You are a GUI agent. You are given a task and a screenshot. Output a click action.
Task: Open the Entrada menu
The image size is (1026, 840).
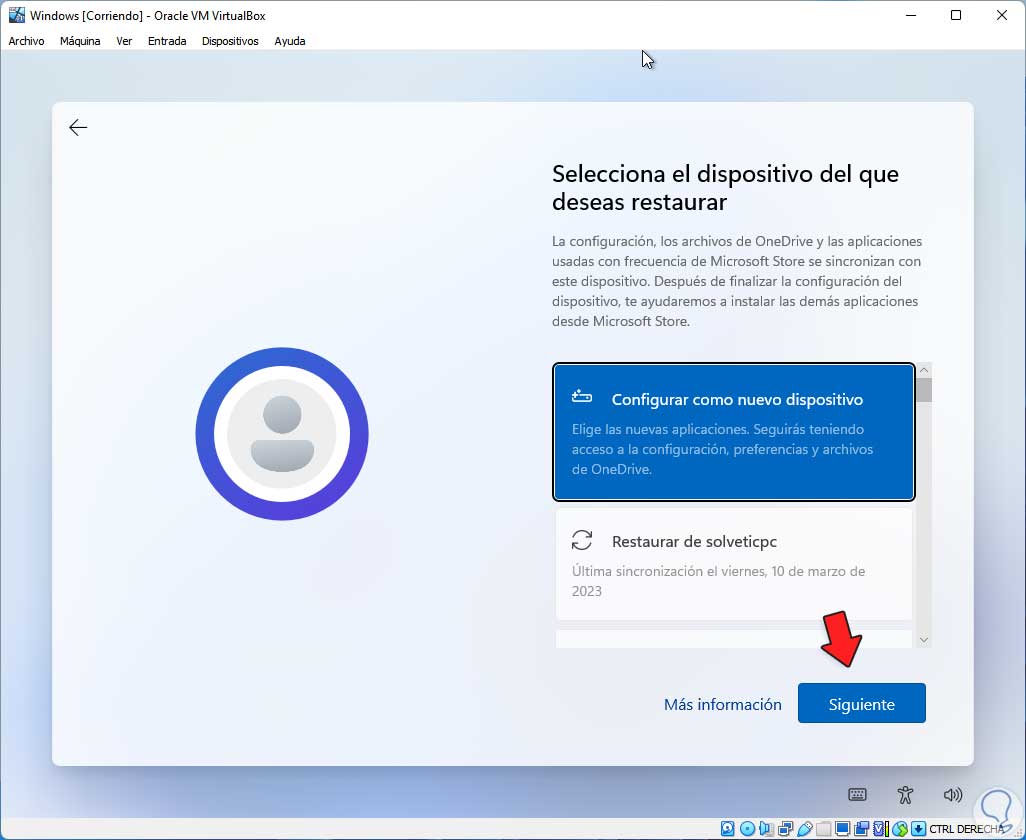point(167,41)
